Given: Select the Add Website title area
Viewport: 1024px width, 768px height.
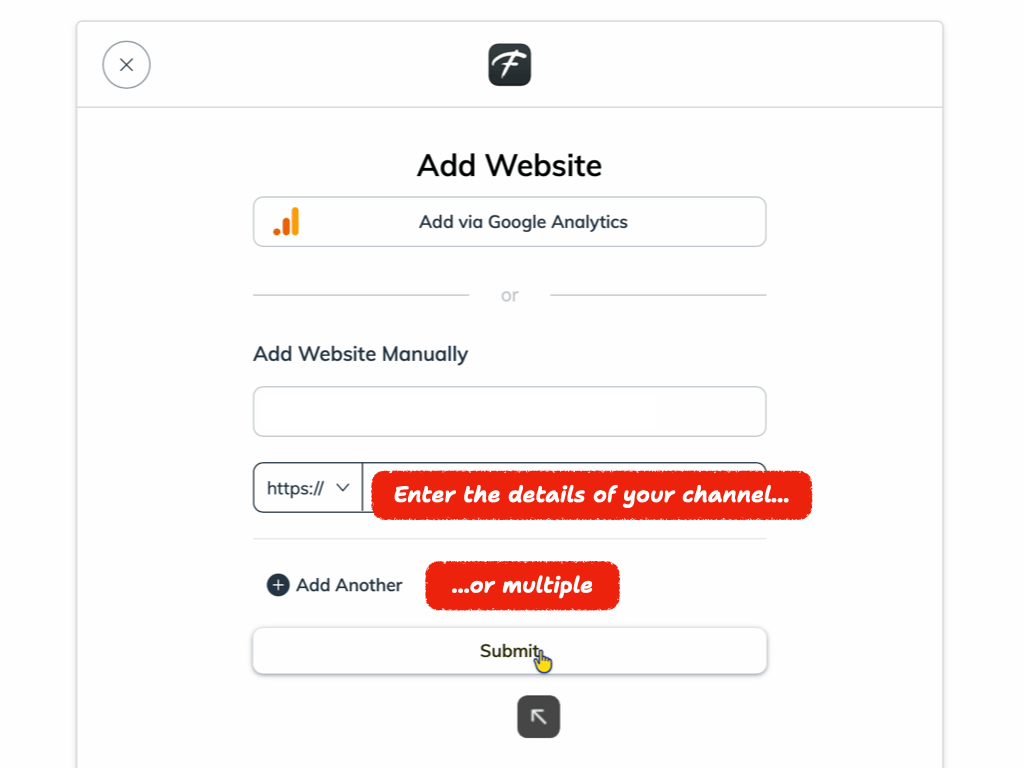Looking at the screenshot, I should click(x=509, y=165).
